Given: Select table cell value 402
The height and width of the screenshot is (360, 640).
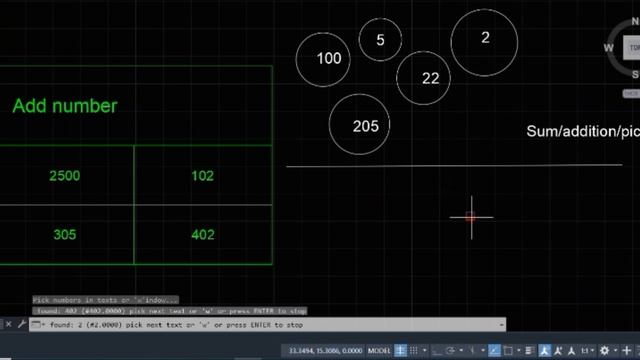Looking at the screenshot, I should tap(203, 235).
